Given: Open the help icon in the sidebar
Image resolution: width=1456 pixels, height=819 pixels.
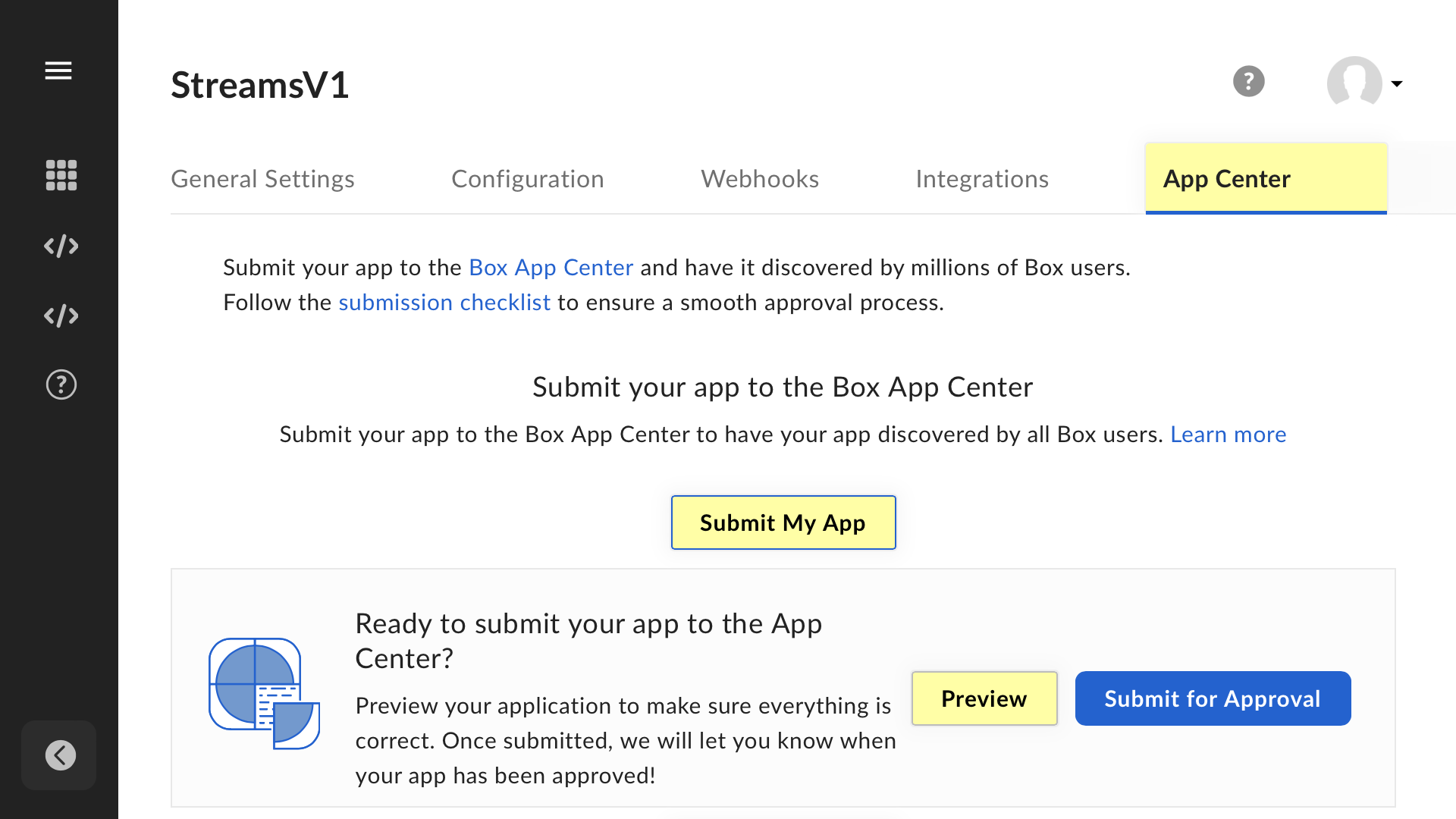Looking at the screenshot, I should coord(61,384).
